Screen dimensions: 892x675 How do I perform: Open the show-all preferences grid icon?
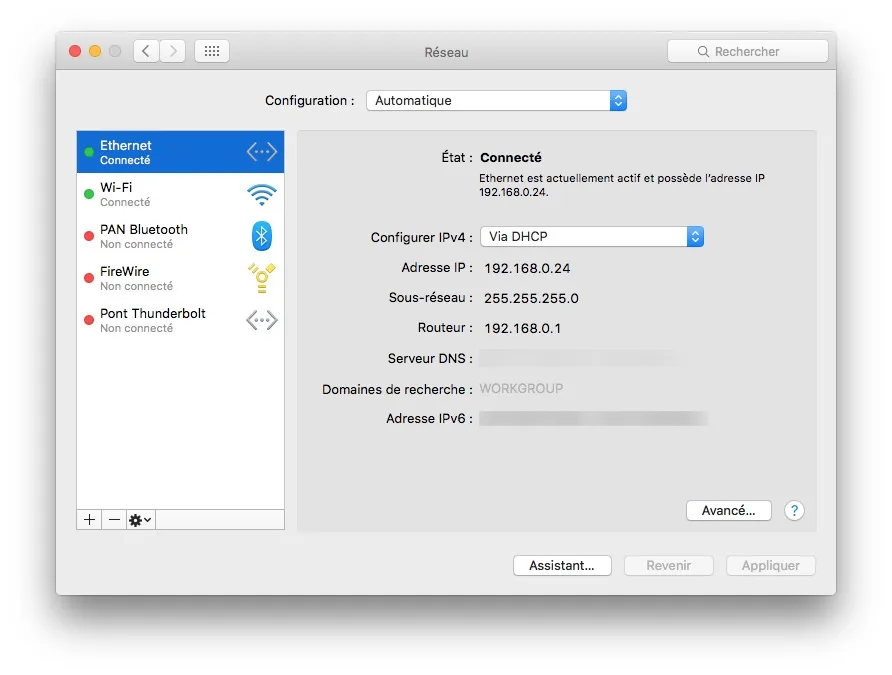click(x=211, y=50)
